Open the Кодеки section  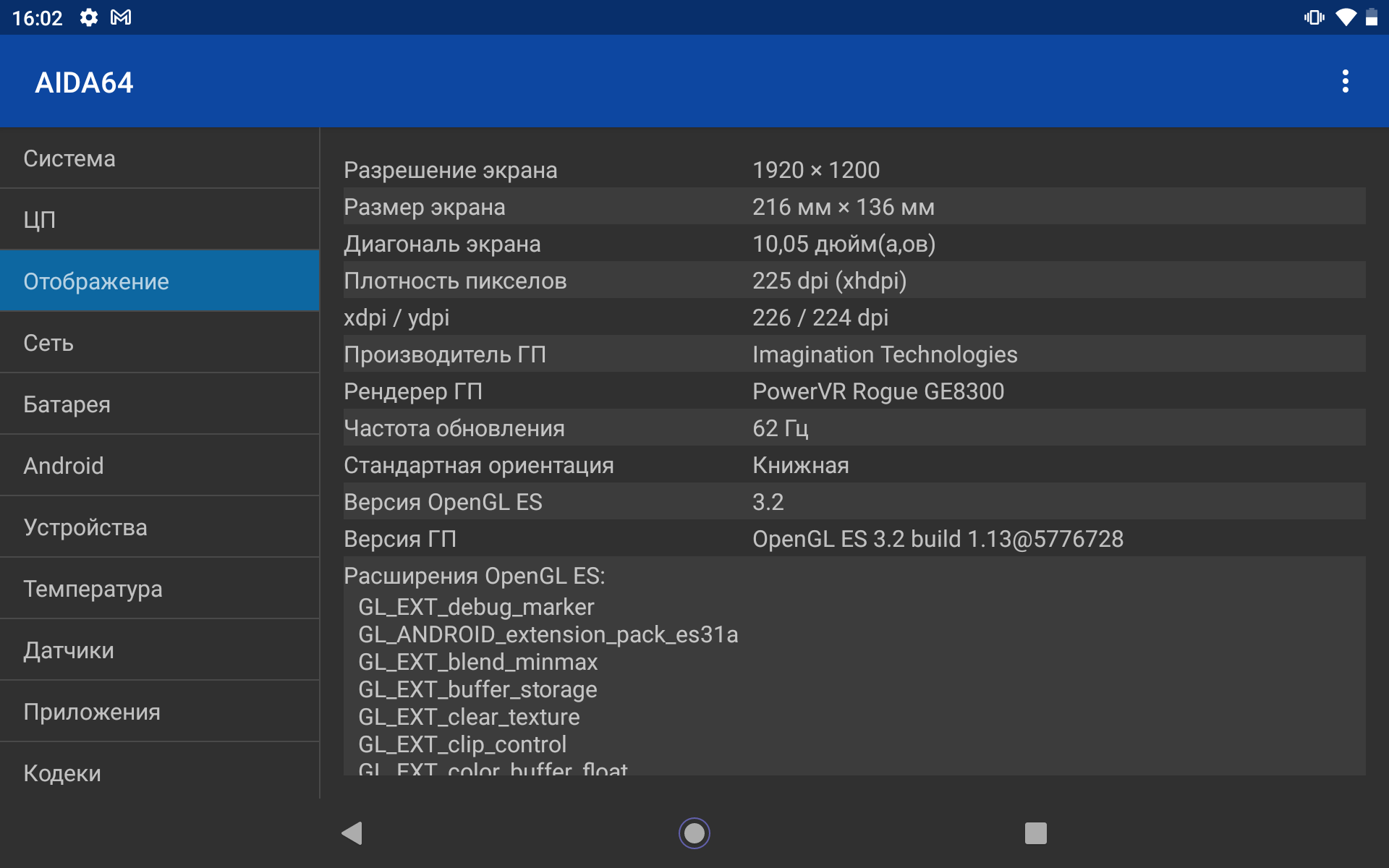(159, 773)
